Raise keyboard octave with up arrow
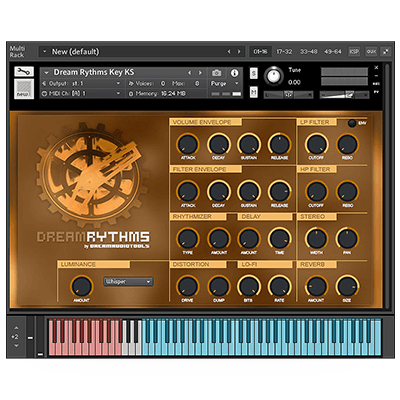Viewport: 400px width, 400px height. [16, 328]
